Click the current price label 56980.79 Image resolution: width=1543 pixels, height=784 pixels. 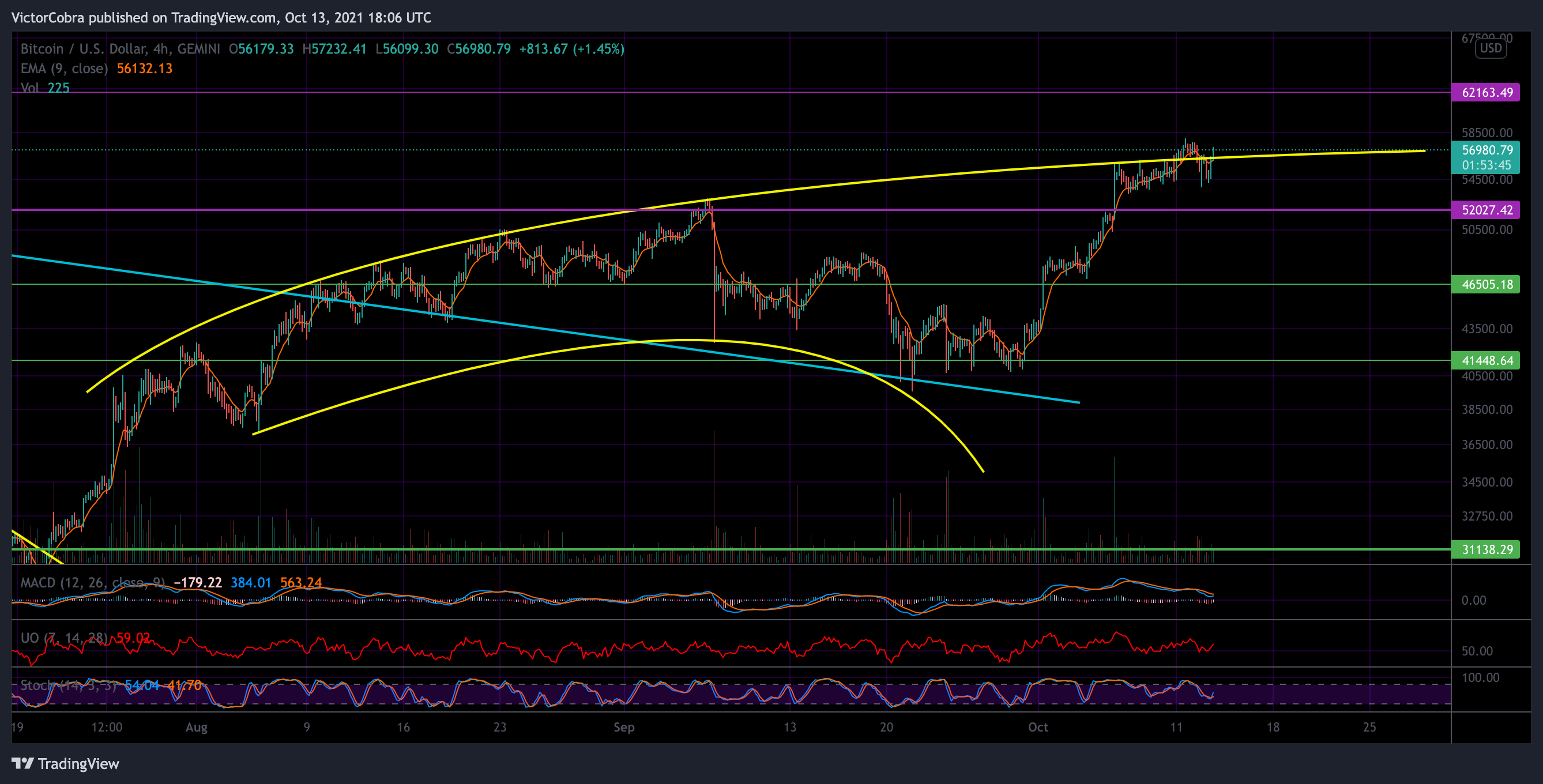point(1486,150)
